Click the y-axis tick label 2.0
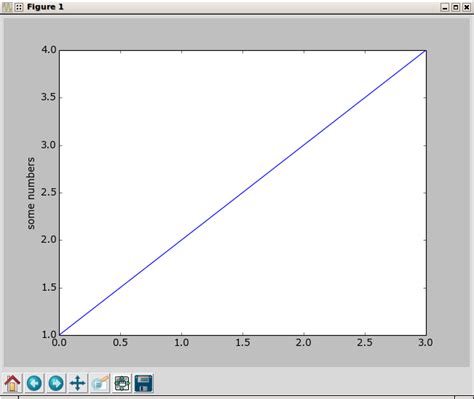Screen dimensions: 474x399 coord(49,240)
